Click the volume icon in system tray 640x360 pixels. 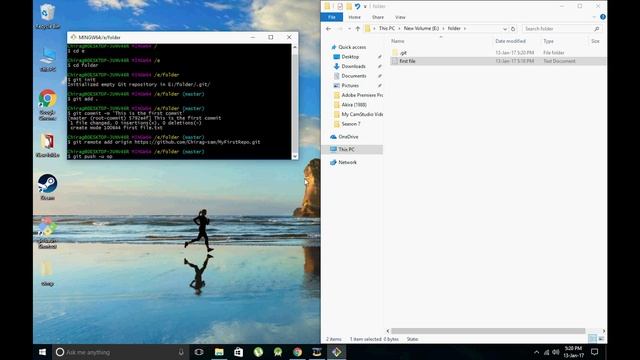click(x=556, y=352)
